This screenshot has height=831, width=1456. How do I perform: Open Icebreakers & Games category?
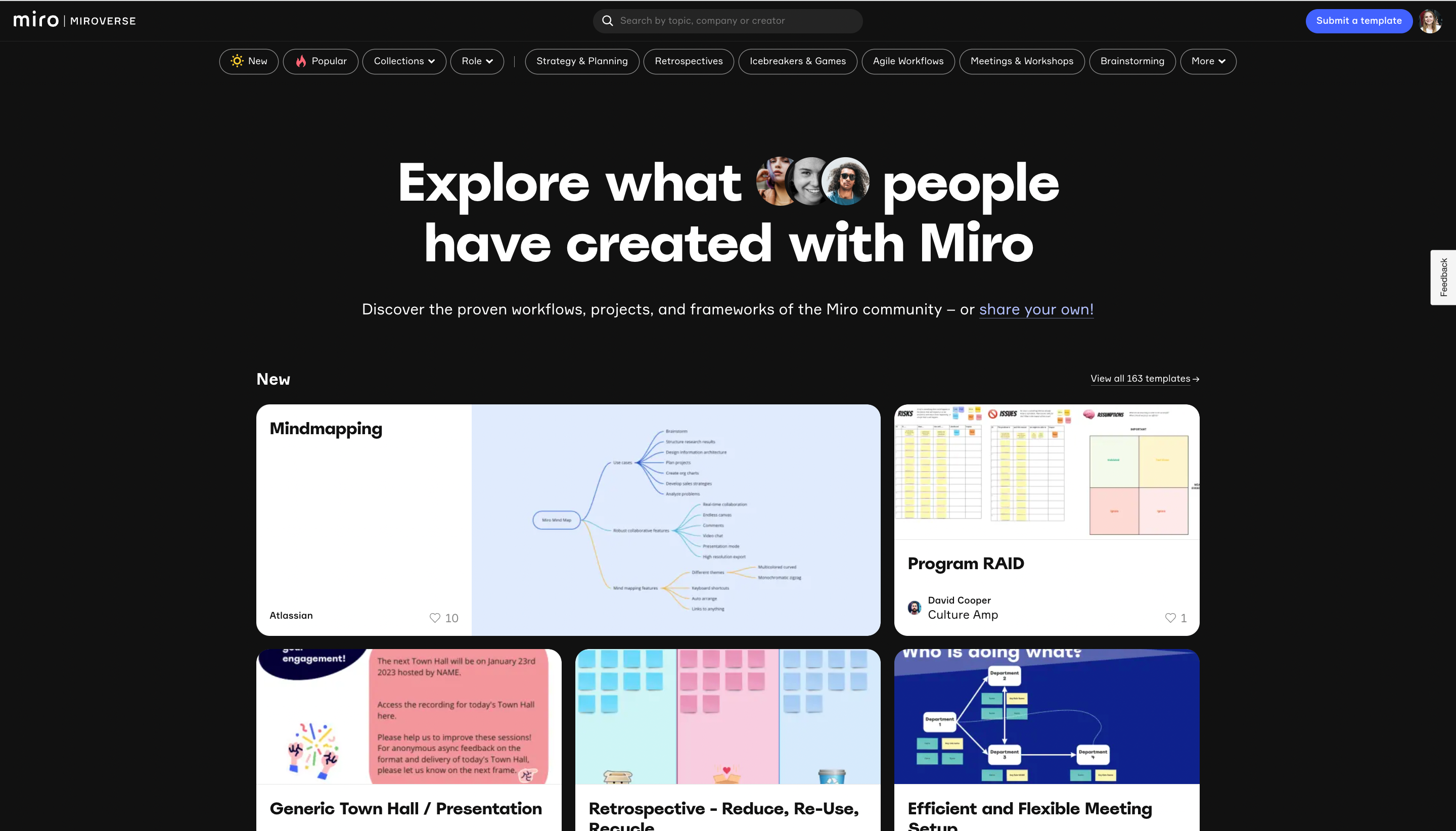click(798, 61)
